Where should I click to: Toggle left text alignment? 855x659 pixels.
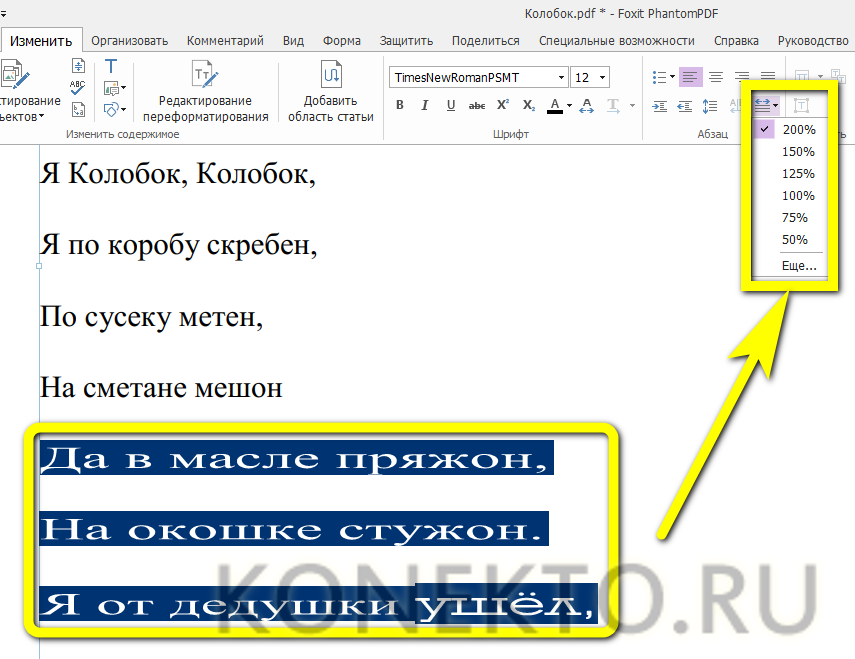[690, 77]
